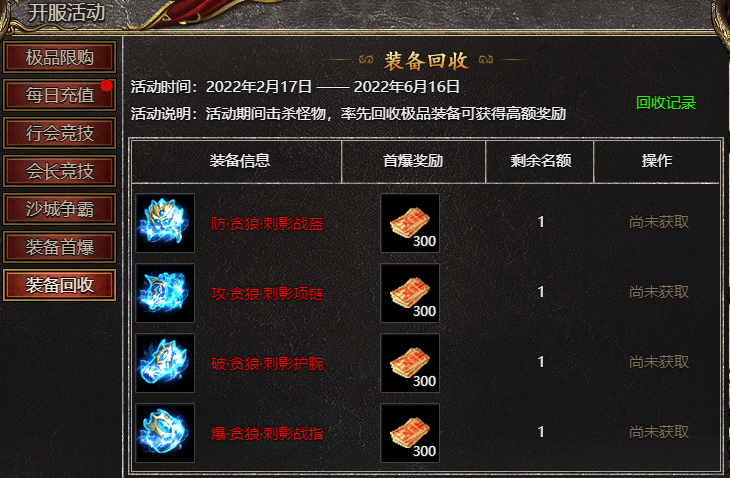Open the 极品限购 tab
The height and width of the screenshot is (478, 730).
[x=60, y=57]
